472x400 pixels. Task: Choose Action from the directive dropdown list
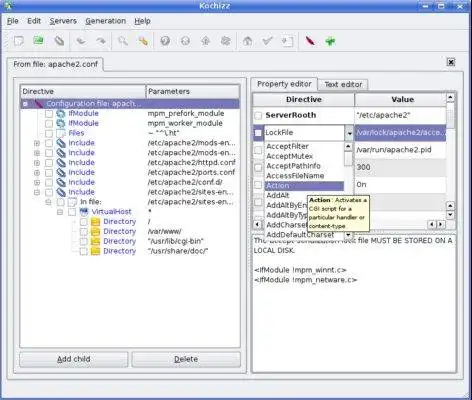(x=304, y=186)
